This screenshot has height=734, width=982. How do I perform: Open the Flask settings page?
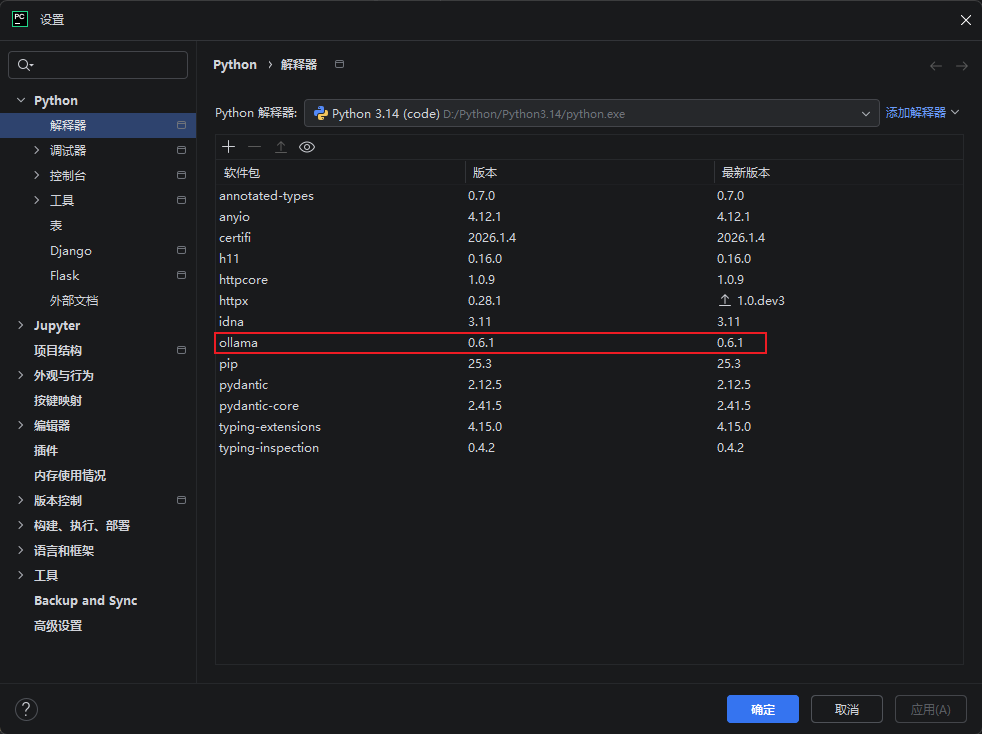[65, 276]
